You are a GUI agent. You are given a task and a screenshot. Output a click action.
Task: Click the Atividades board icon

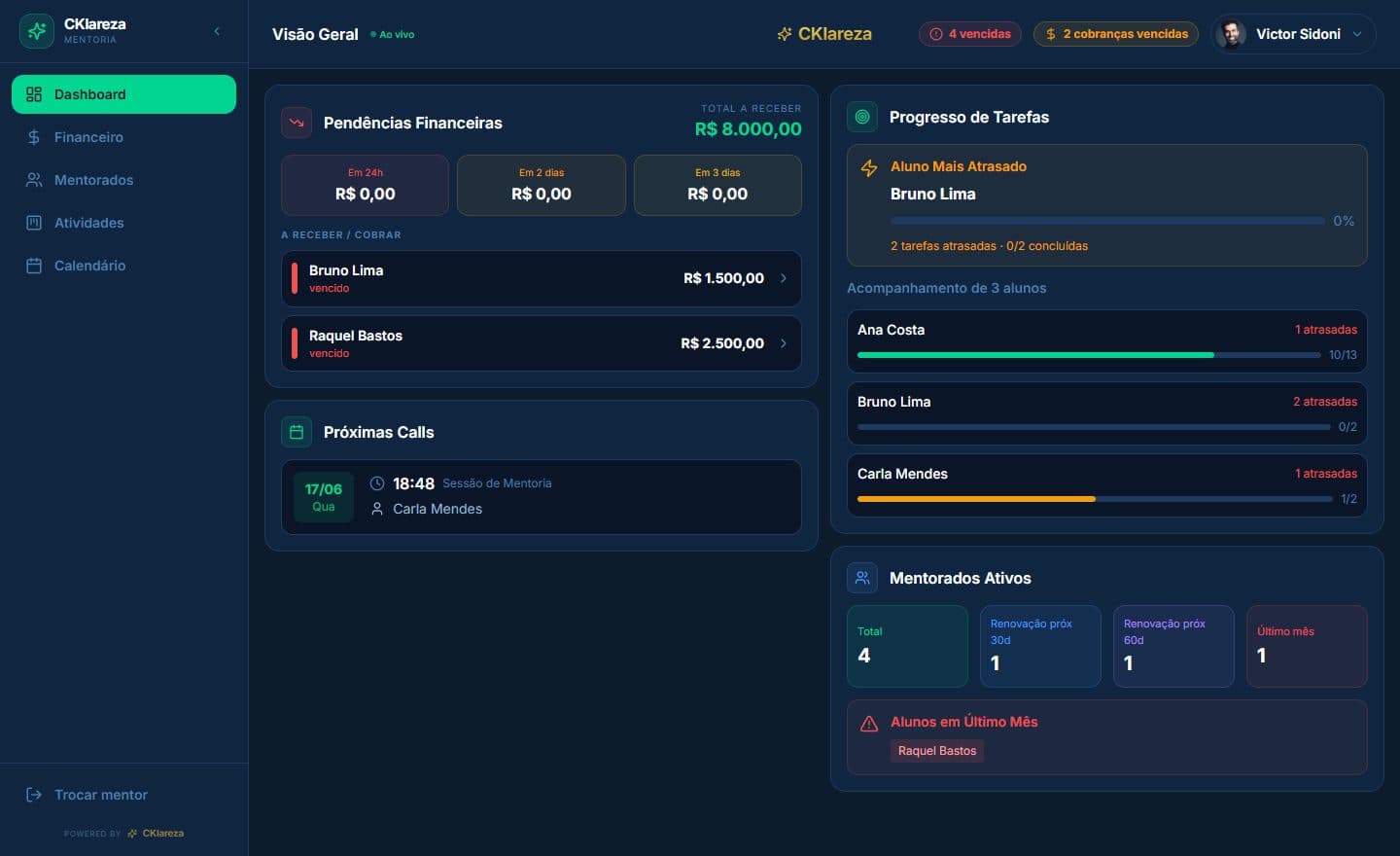[x=34, y=223]
